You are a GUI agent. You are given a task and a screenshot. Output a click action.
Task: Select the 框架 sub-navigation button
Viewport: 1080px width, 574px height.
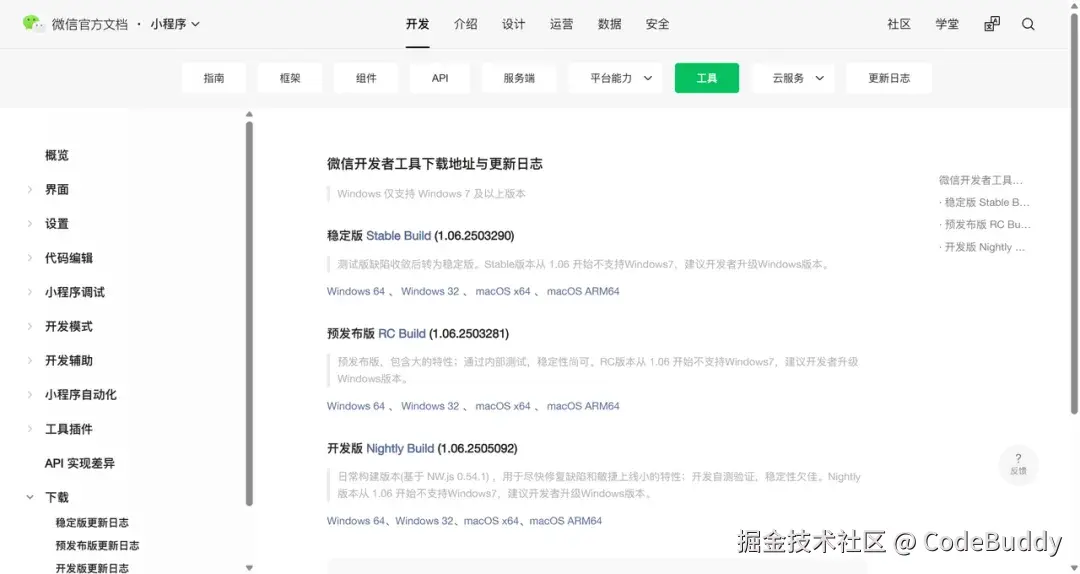pyautogui.click(x=290, y=78)
